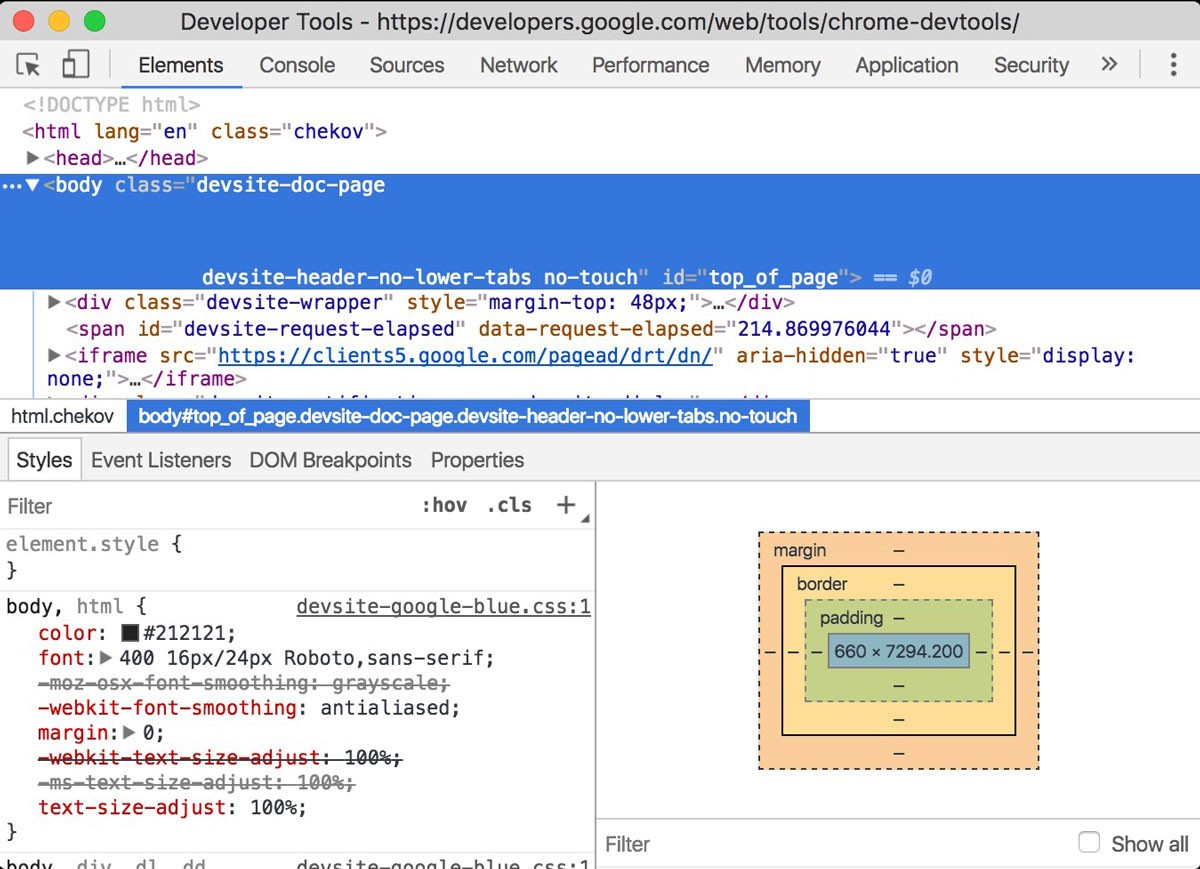Select the Event Listeners tab
Screen dimensions: 1200x869
(161, 460)
